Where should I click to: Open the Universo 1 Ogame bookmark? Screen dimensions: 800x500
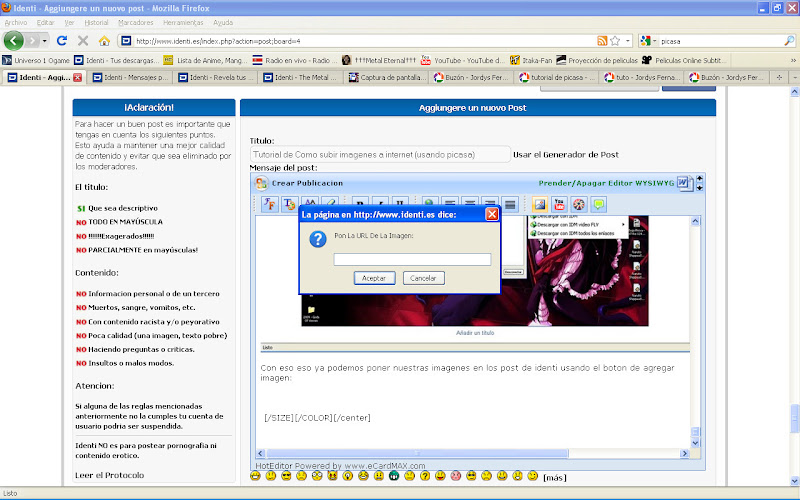[x=36, y=60]
